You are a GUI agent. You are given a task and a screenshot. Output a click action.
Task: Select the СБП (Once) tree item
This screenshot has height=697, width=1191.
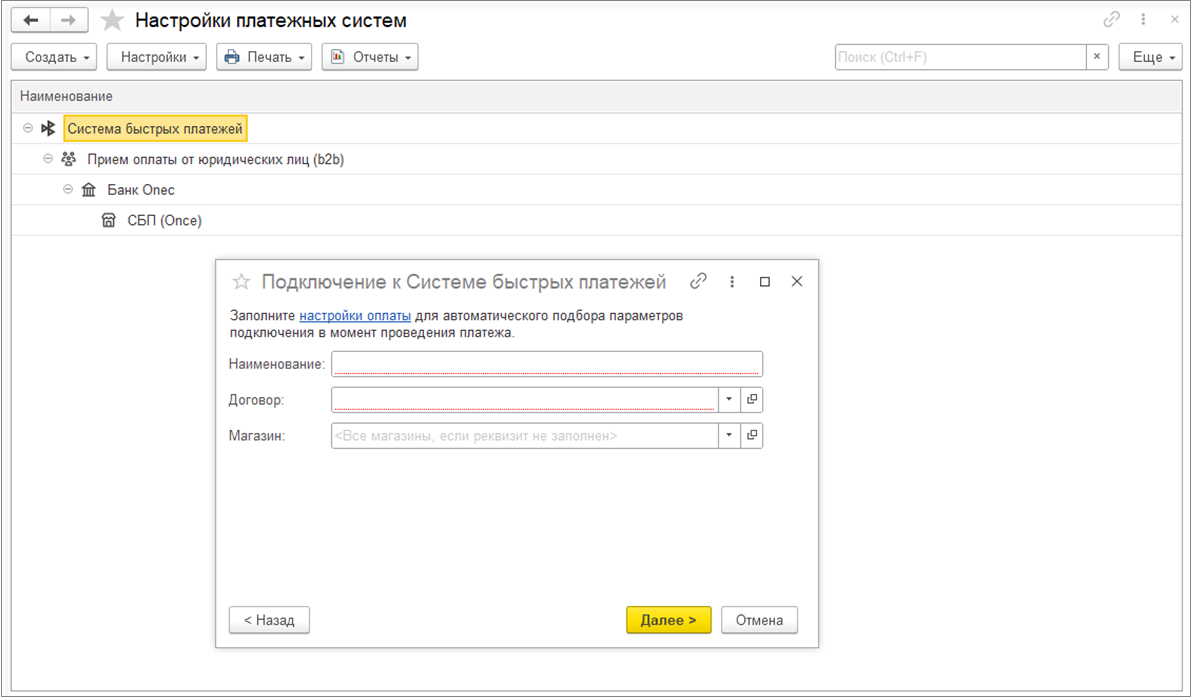click(164, 220)
